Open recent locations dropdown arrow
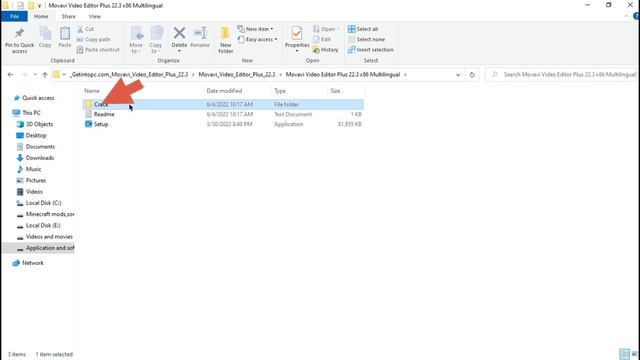640x360 pixels. 35,74
